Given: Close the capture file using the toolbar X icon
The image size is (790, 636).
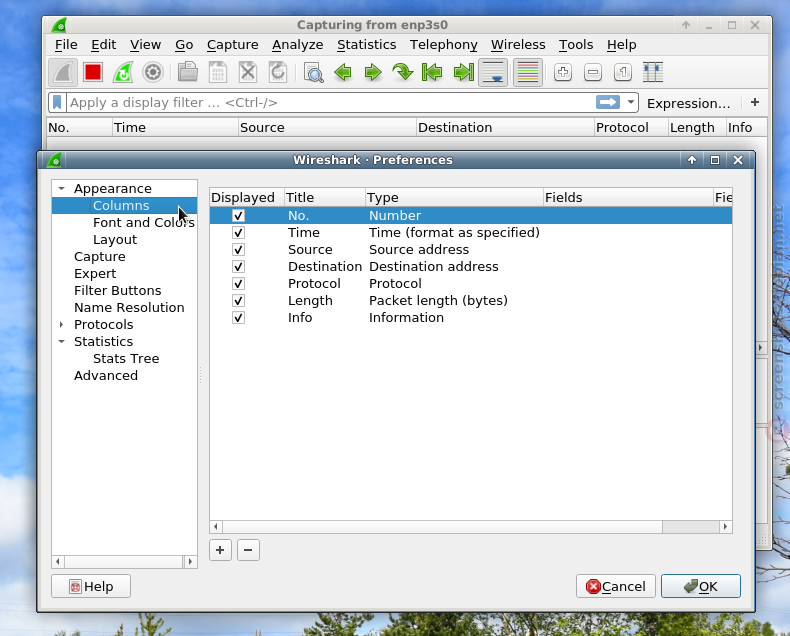Looking at the screenshot, I should click(x=248, y=73).
